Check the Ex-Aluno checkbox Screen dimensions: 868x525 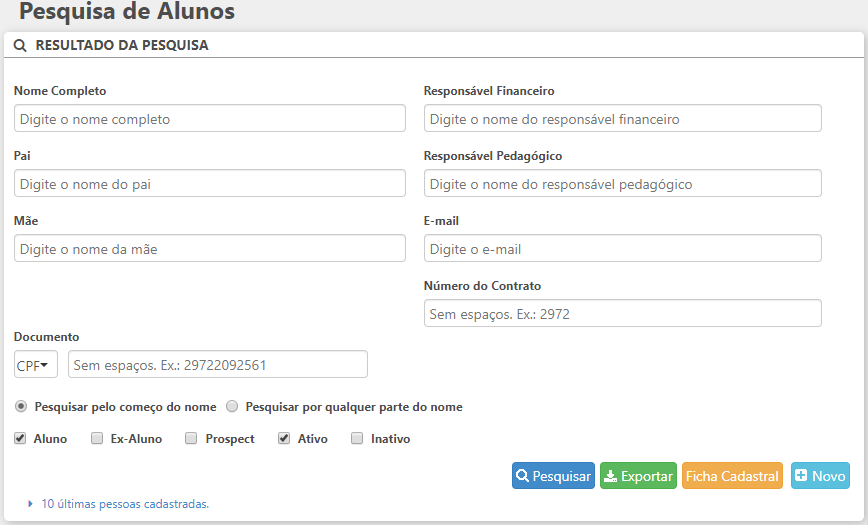tap(97, 439)
